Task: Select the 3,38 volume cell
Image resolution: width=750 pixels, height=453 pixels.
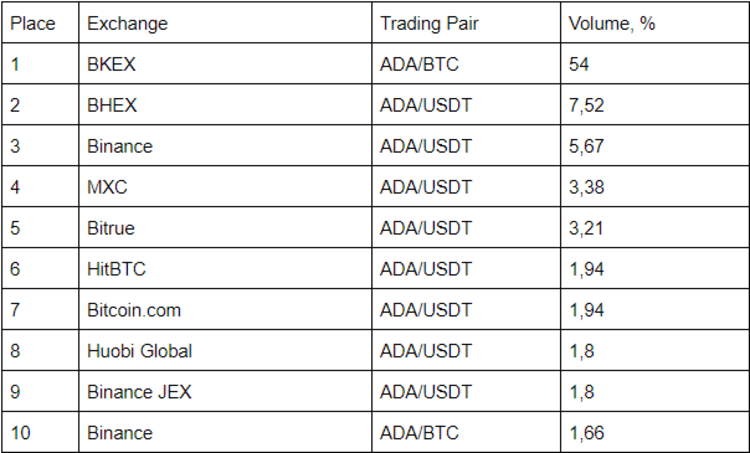Action: pos(586,187)
